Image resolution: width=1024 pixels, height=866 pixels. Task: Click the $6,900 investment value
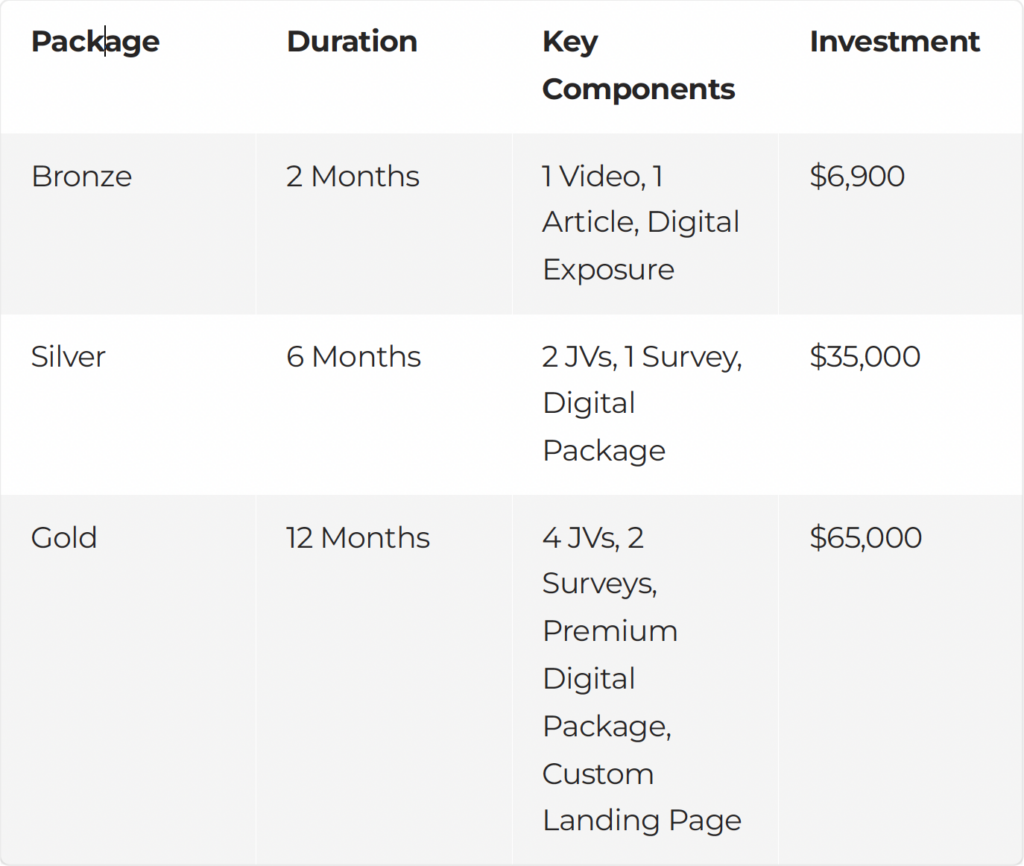(857, 176)
